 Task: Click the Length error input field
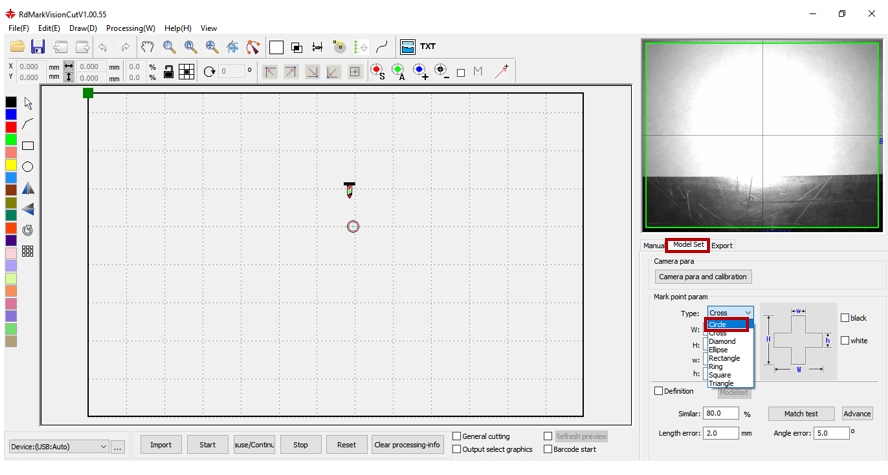pos(721,433)
